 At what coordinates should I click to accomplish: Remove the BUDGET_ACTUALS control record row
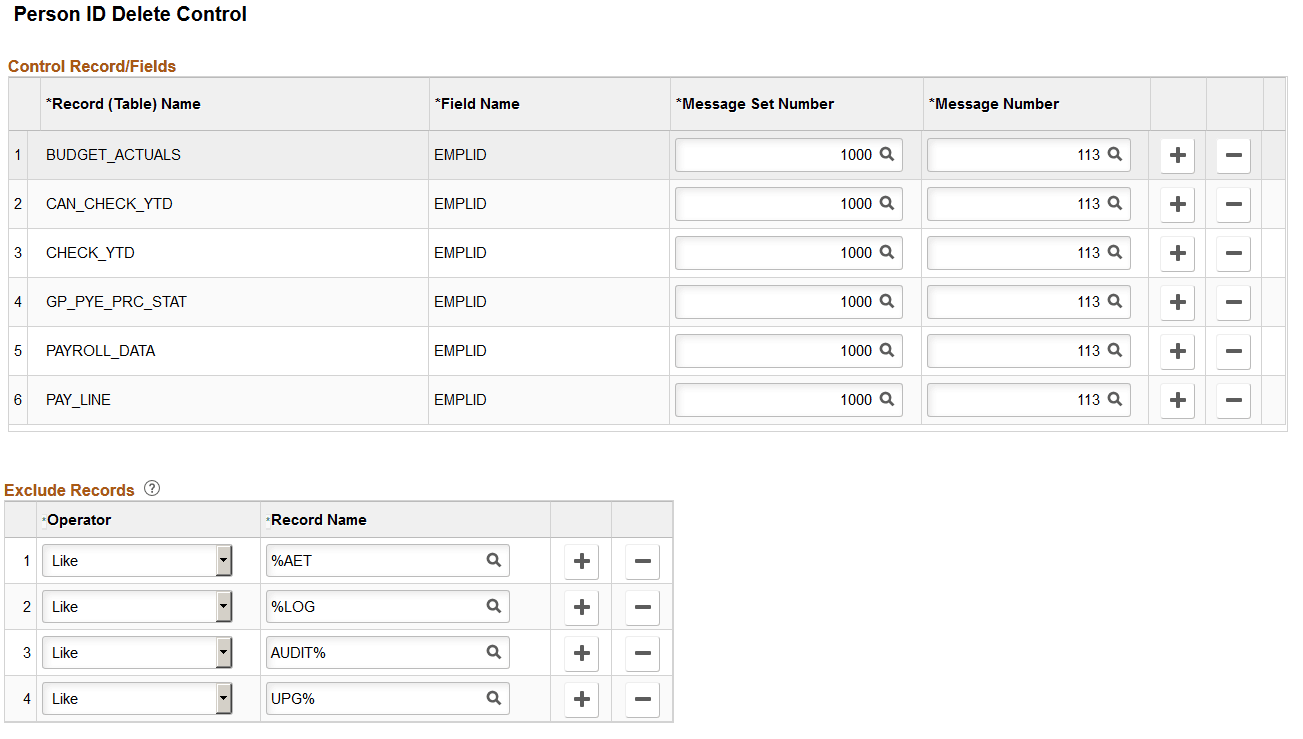[x=1233, y=155]
